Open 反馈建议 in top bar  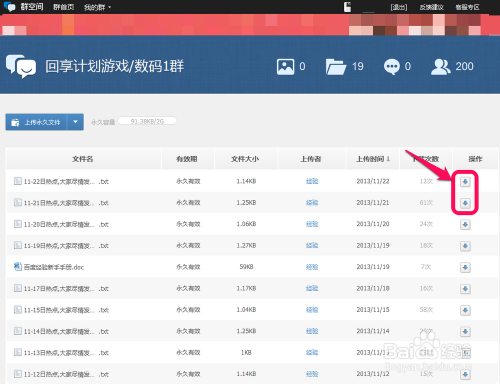[x=431, y=7]
